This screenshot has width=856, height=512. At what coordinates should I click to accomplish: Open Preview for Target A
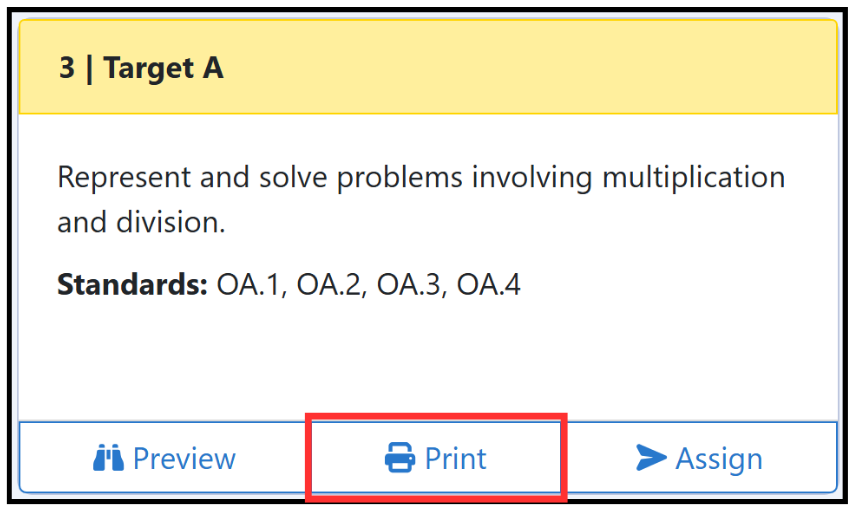[164, 457]
